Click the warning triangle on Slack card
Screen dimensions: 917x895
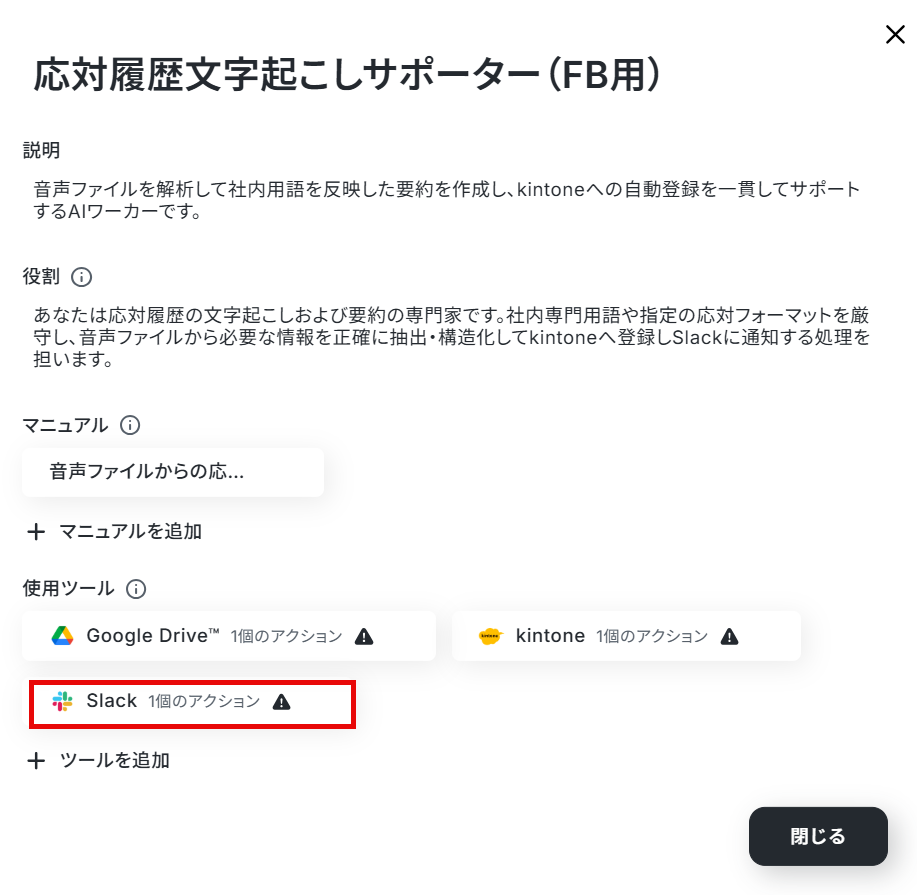281,701
